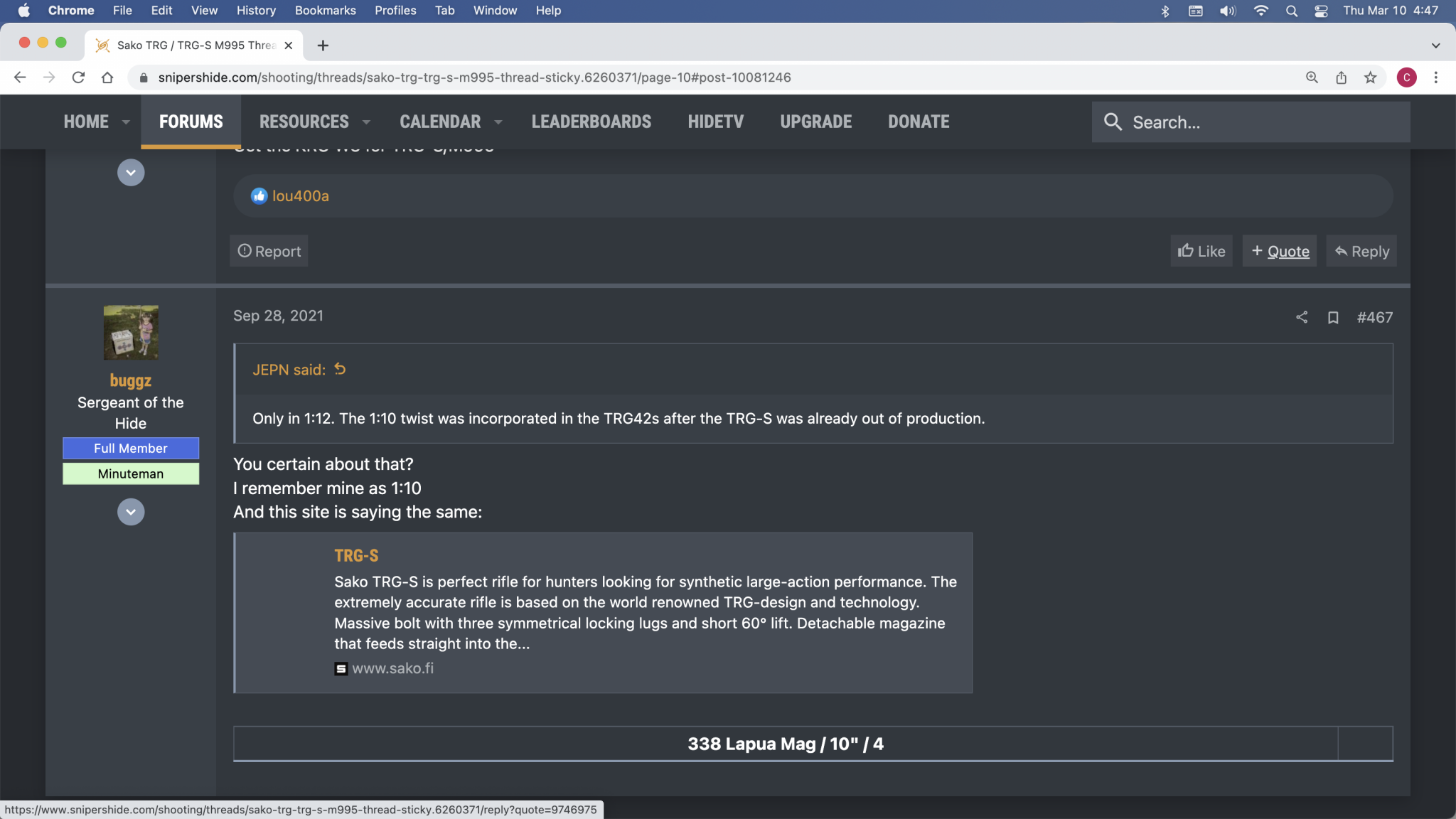This screenshot has height=819, width=1456.
Task: Click the 338 Lapua Mag table cell
Action: point(786,744)
